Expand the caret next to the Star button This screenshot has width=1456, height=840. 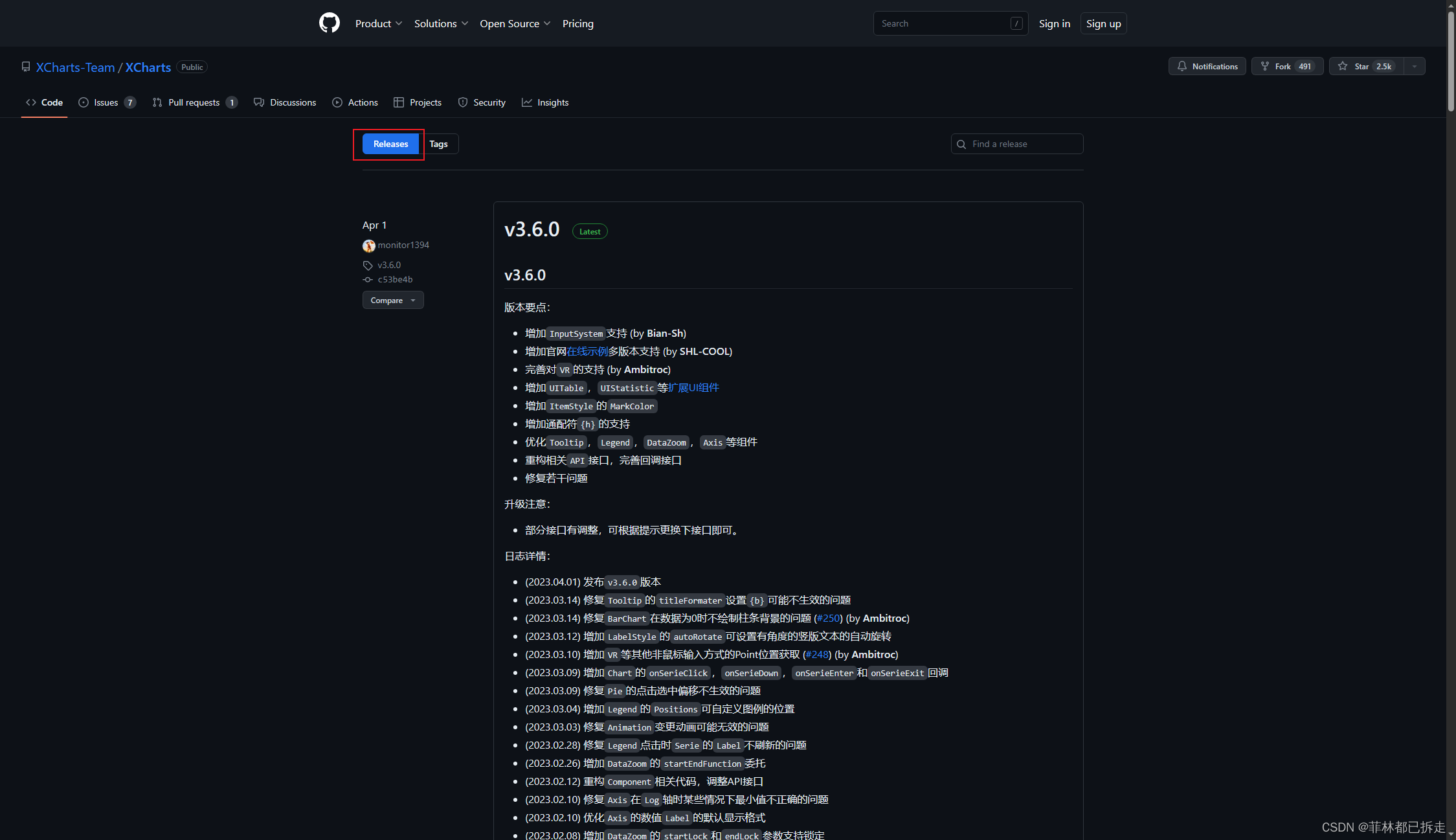(x=1415, y=66)
